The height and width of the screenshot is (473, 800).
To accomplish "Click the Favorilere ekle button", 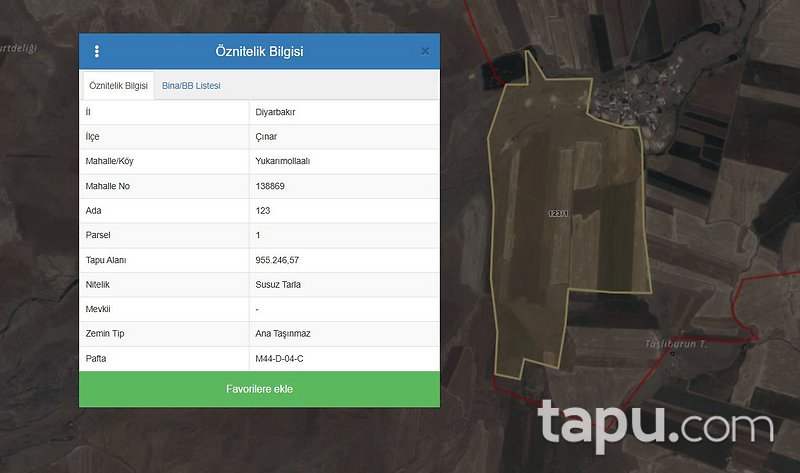I will [259, 389].
